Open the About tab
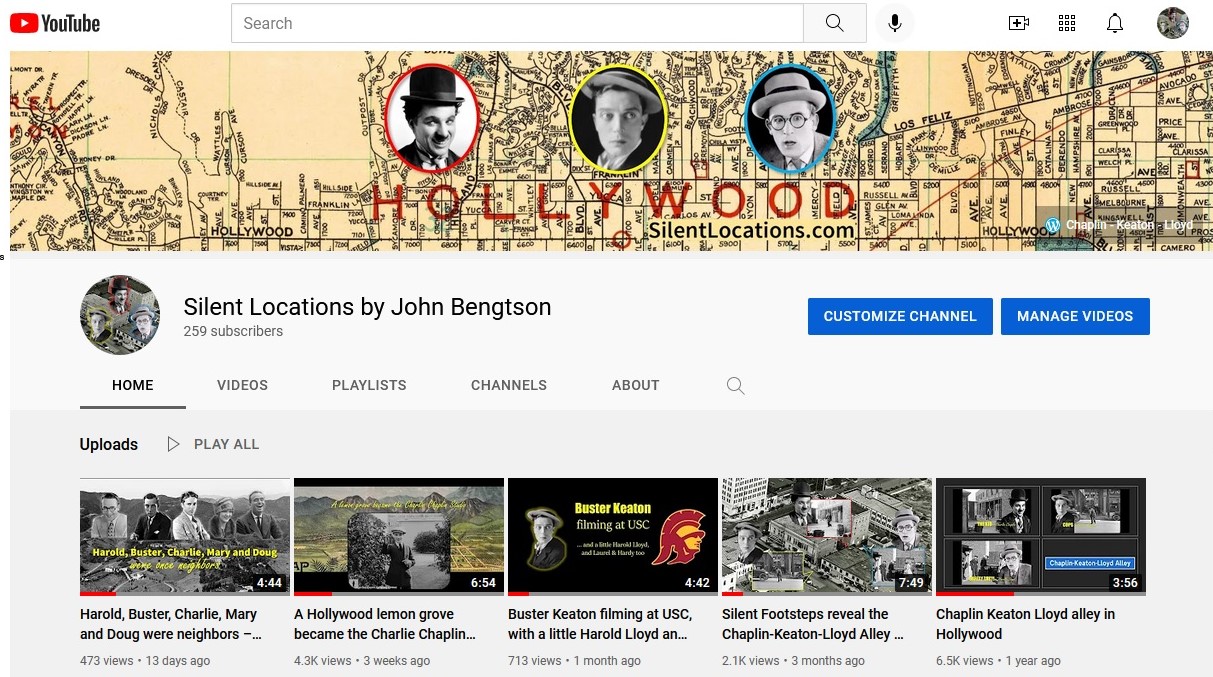Image resolution: width=1213 pixels, height=677 pixels. click(x=635, y=385)
